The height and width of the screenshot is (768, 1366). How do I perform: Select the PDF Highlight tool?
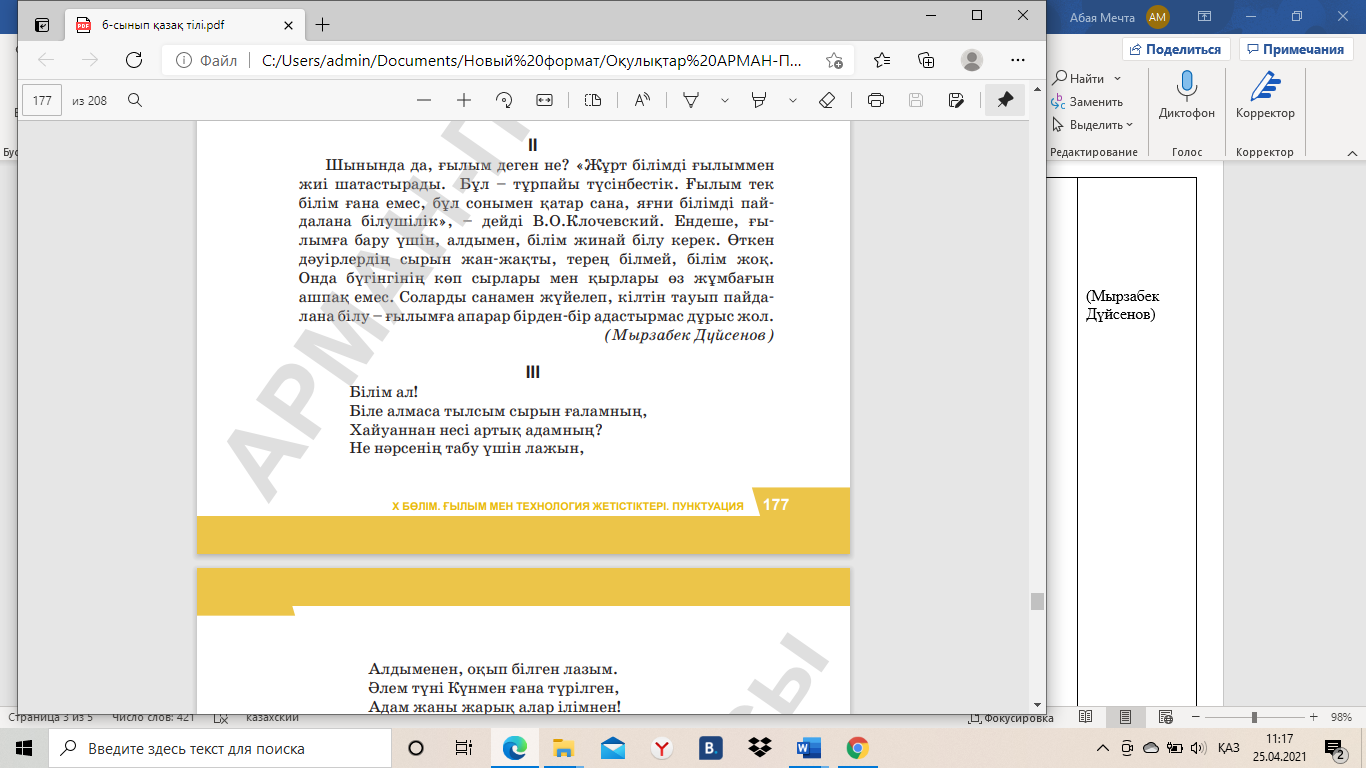coord(759,100)
